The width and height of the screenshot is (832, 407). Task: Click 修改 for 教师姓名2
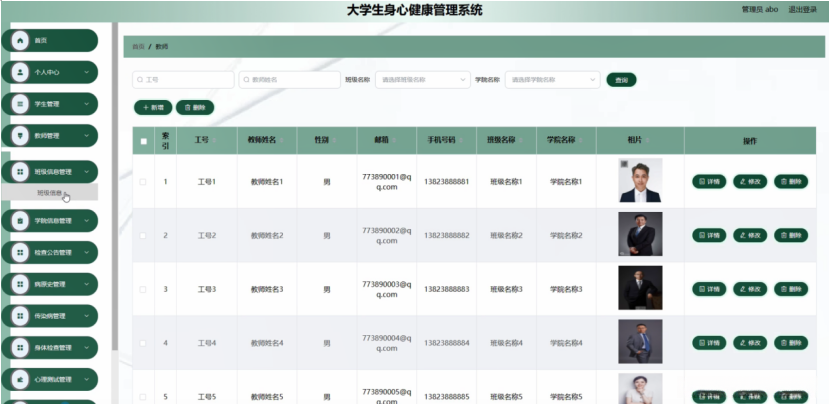[750, 235]
